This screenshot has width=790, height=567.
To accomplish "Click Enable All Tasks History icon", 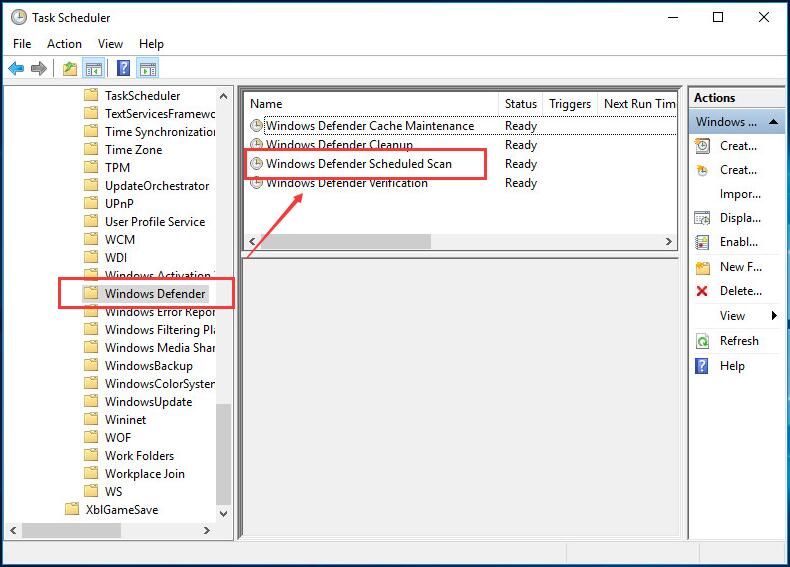I will coord(702,242).
